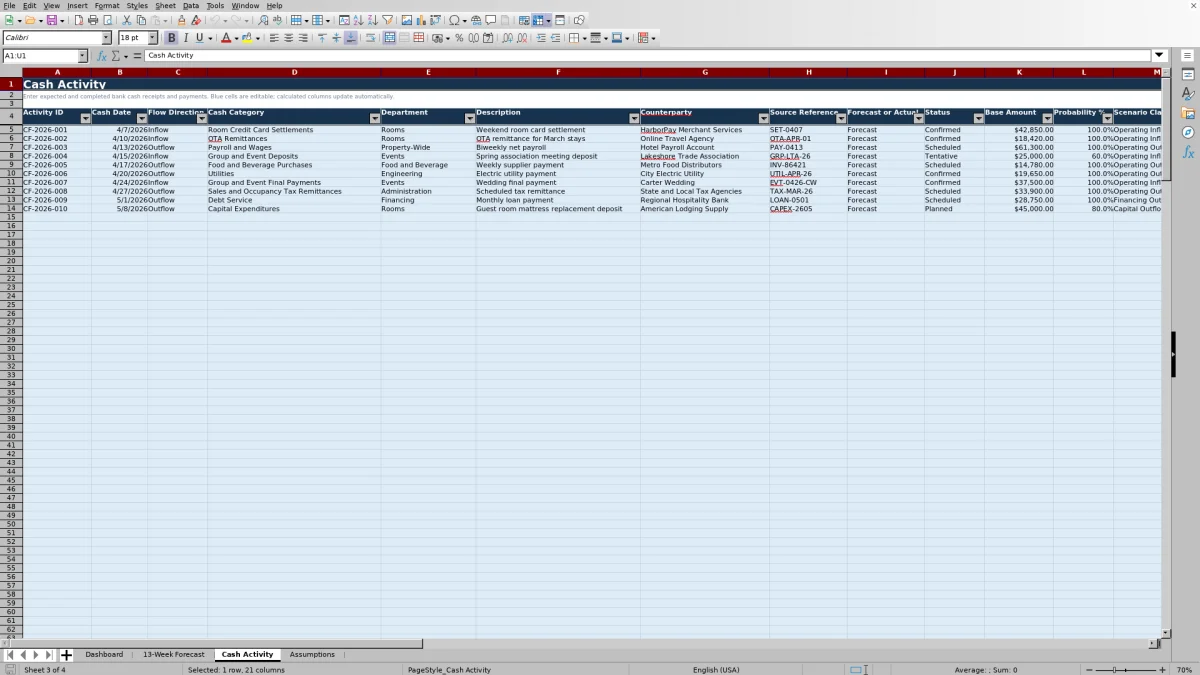Screen dimensions: 1200x675
Task: Click the Merge and Center Cells icon
Action: [x=389, y=38]
